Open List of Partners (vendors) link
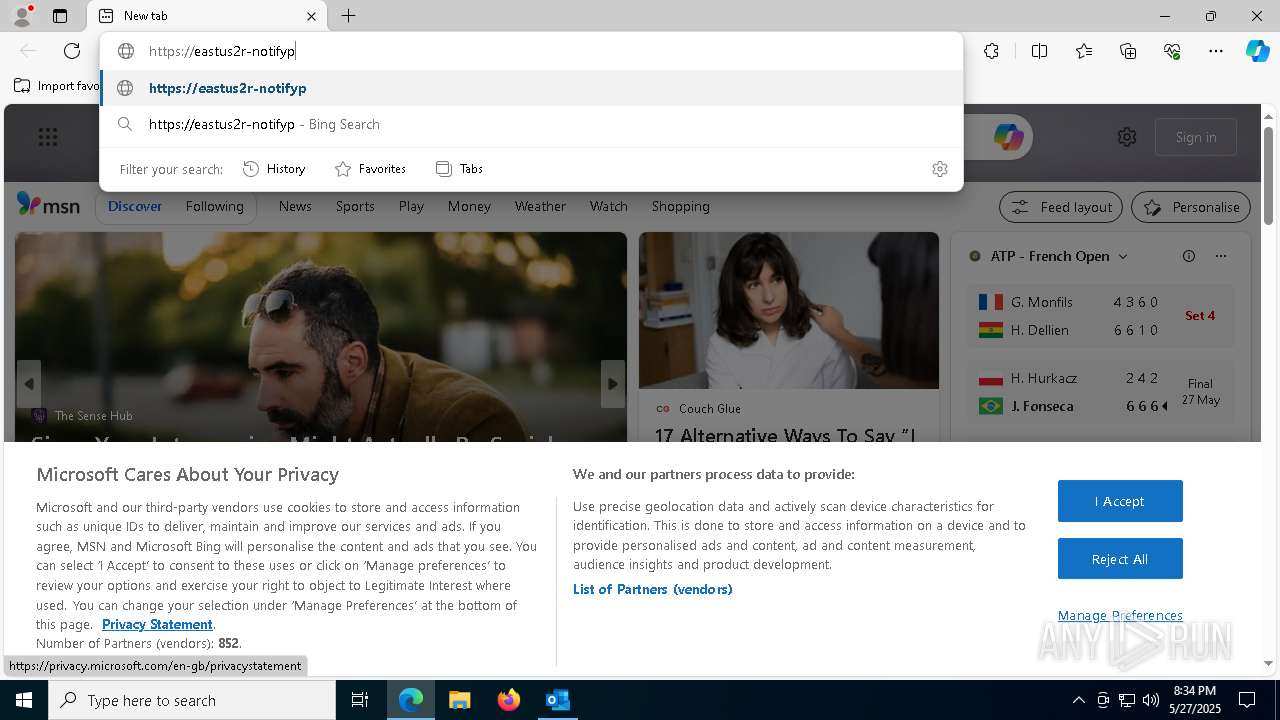This screenshot has width=1280, height=720. [x=653, y=589]
